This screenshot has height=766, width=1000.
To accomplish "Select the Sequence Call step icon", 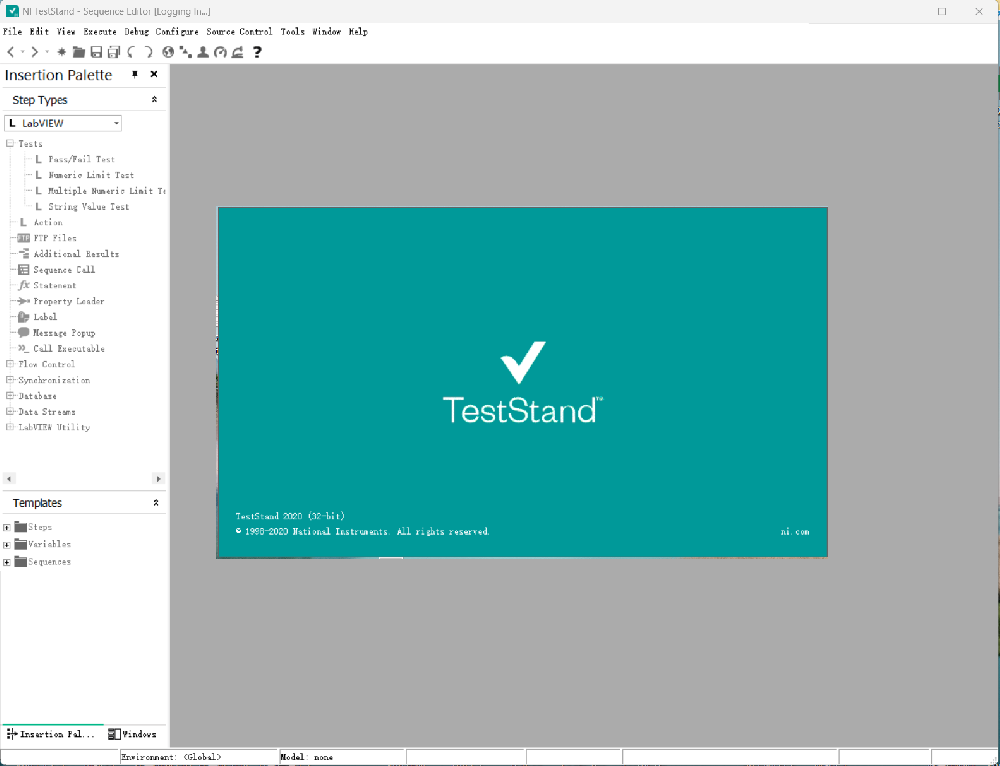I will pos(24,270).
